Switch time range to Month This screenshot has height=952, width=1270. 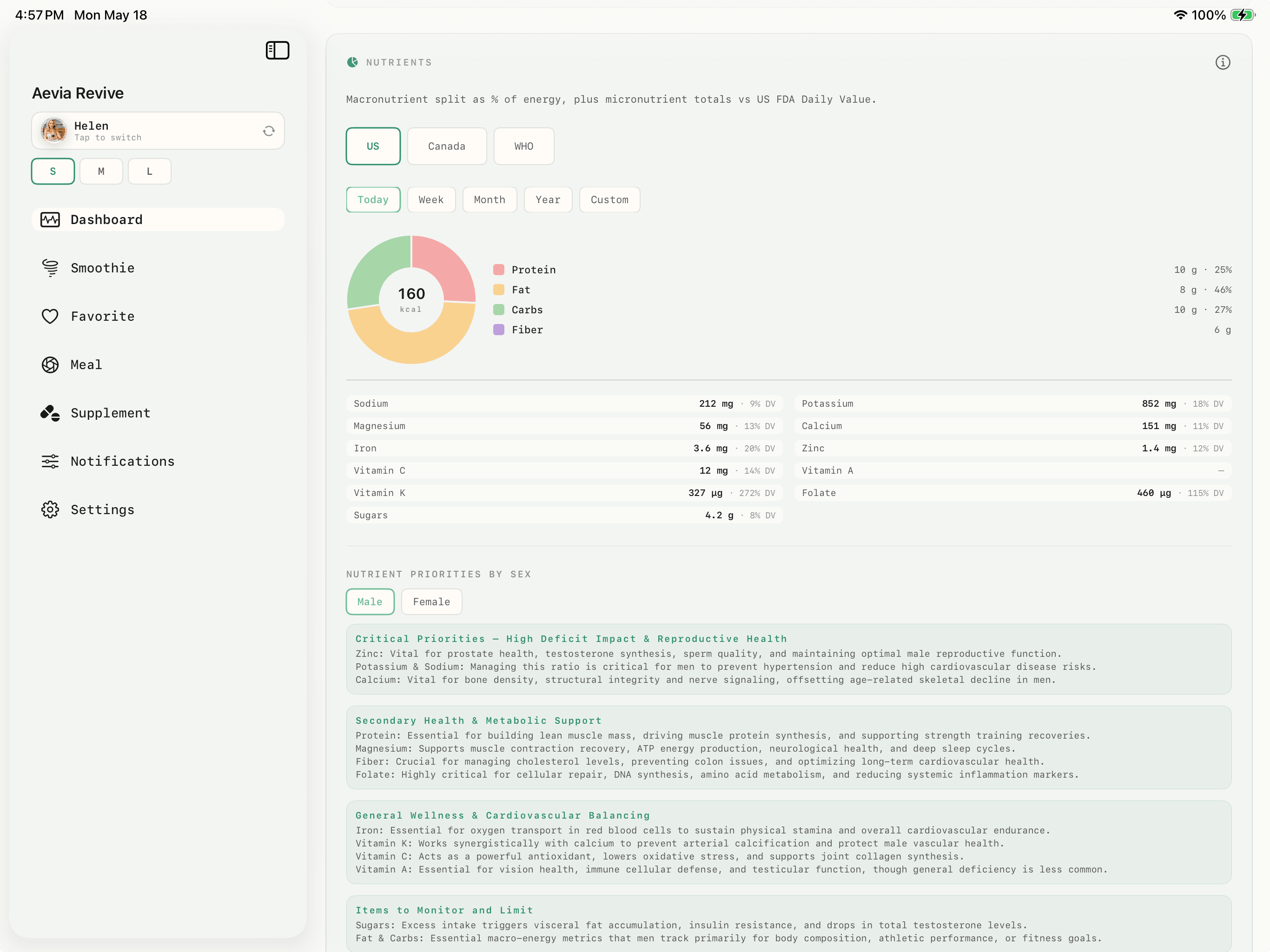[489, 199]
